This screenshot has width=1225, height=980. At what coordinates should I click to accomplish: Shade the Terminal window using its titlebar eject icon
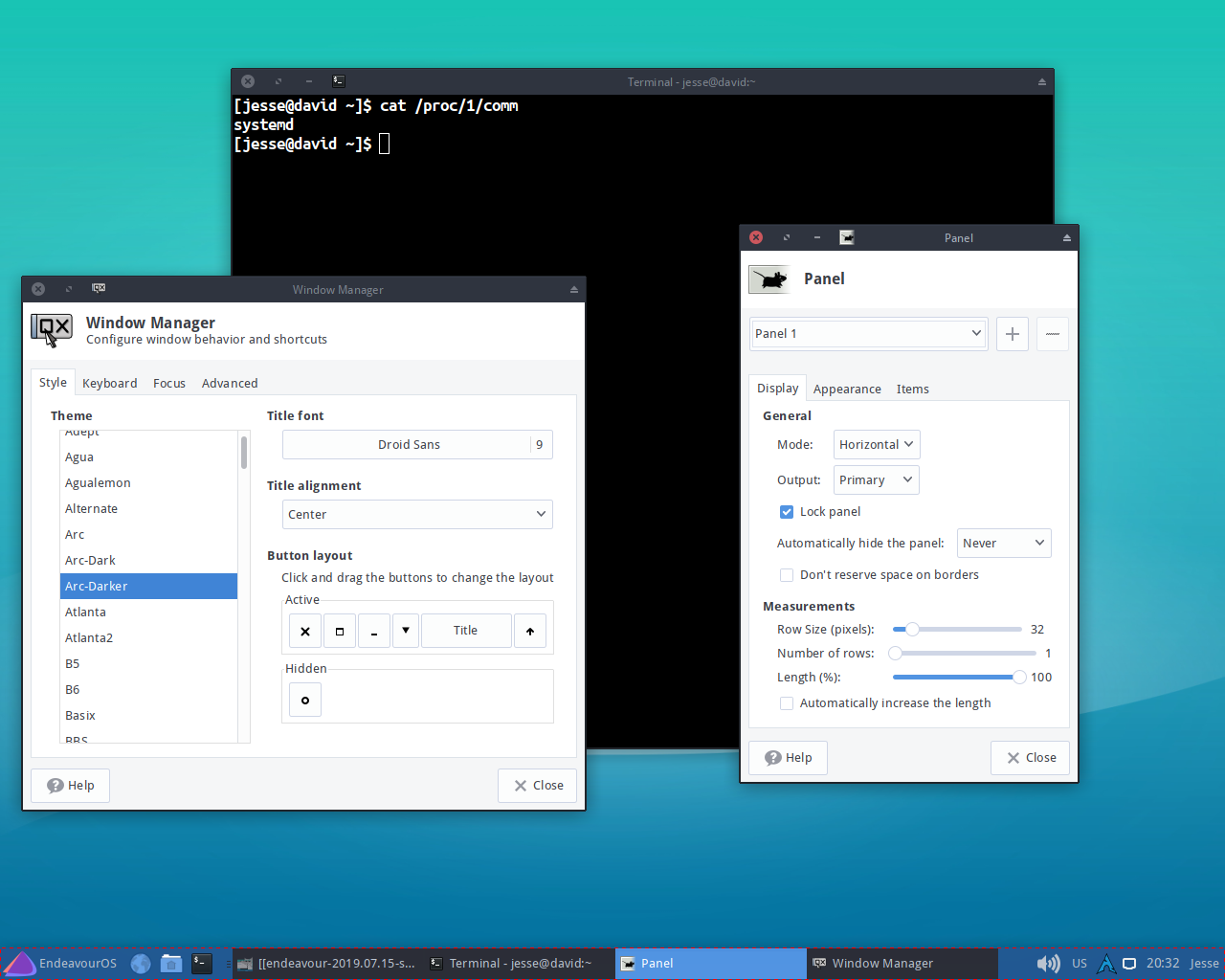(1042, 82)
